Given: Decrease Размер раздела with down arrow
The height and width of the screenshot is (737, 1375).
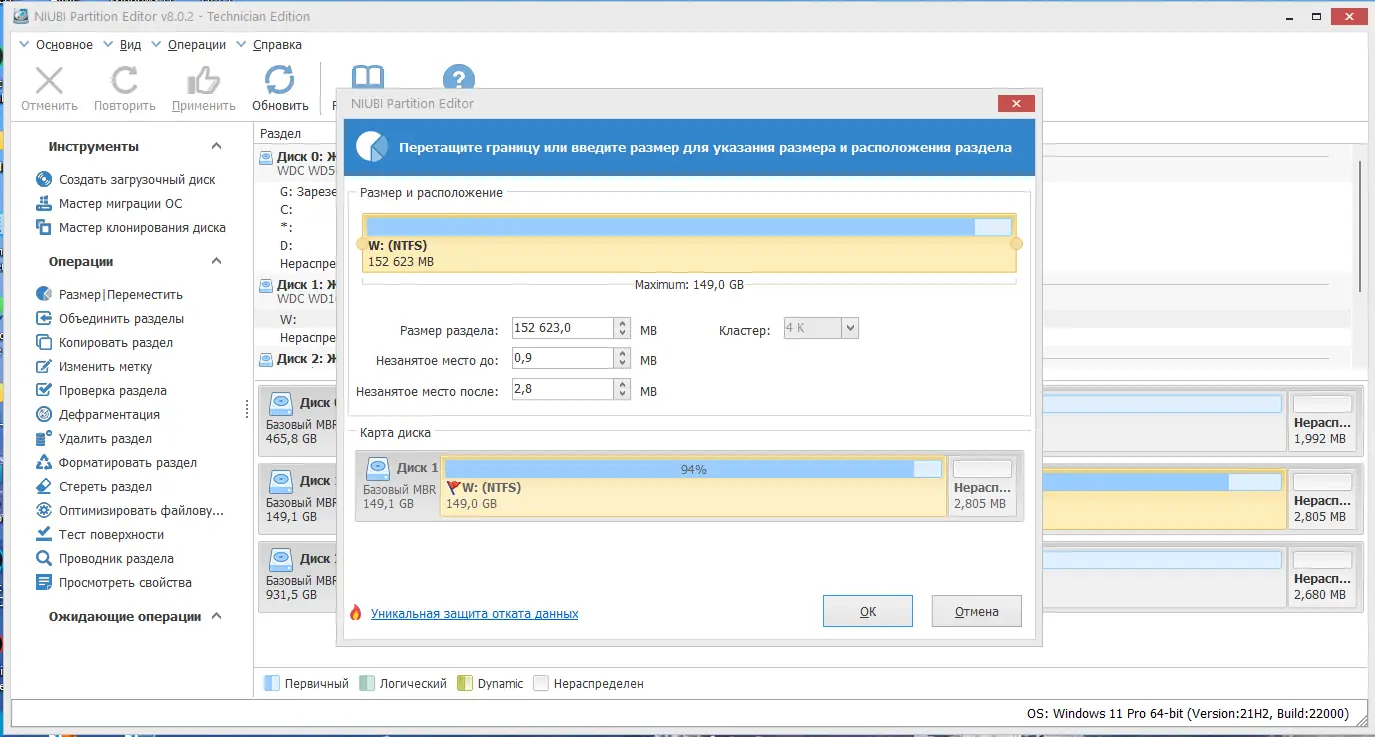Looking at the screenshot, I should (x=624, y=334).
